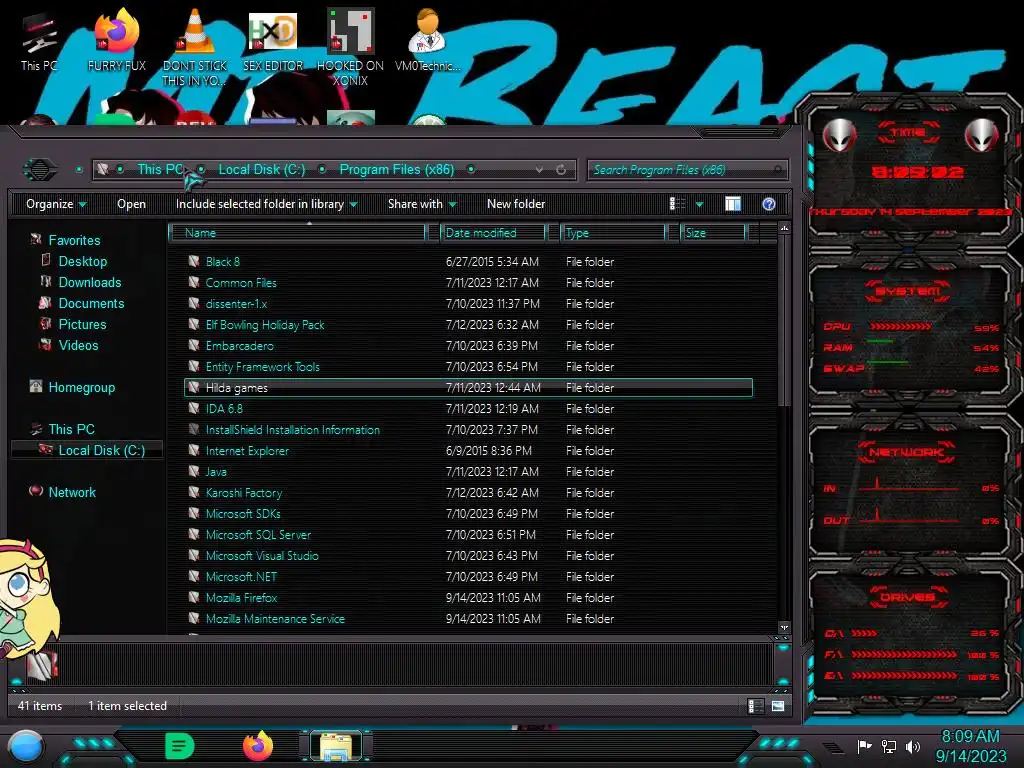This screenshot has width=1024, height=768.
Task: Click the Action Center flag tray icon
Action: coord(864,746)
